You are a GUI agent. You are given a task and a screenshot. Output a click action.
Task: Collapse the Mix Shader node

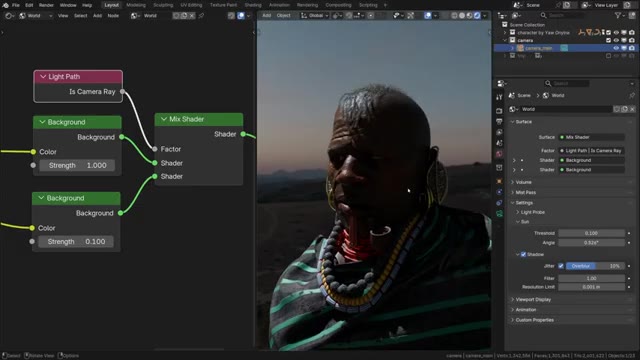click(x=164, y=119)
